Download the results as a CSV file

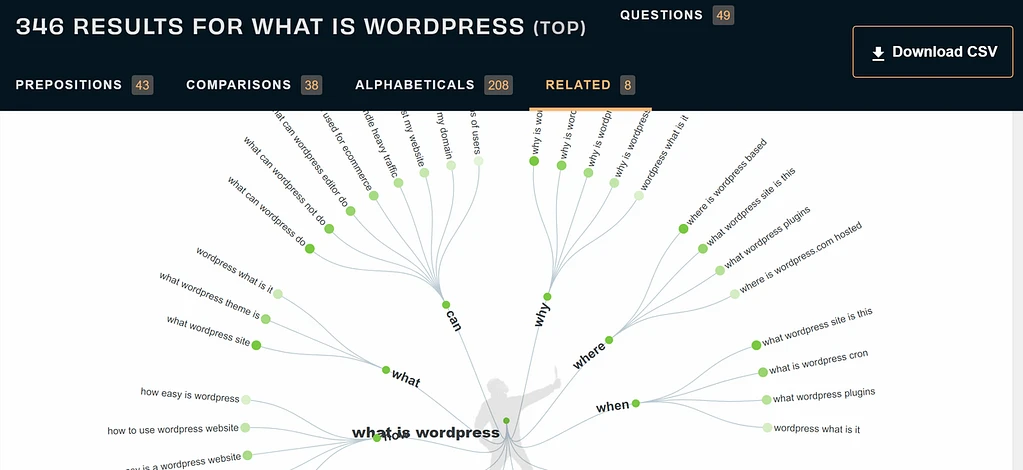click(x=932, y=52)
